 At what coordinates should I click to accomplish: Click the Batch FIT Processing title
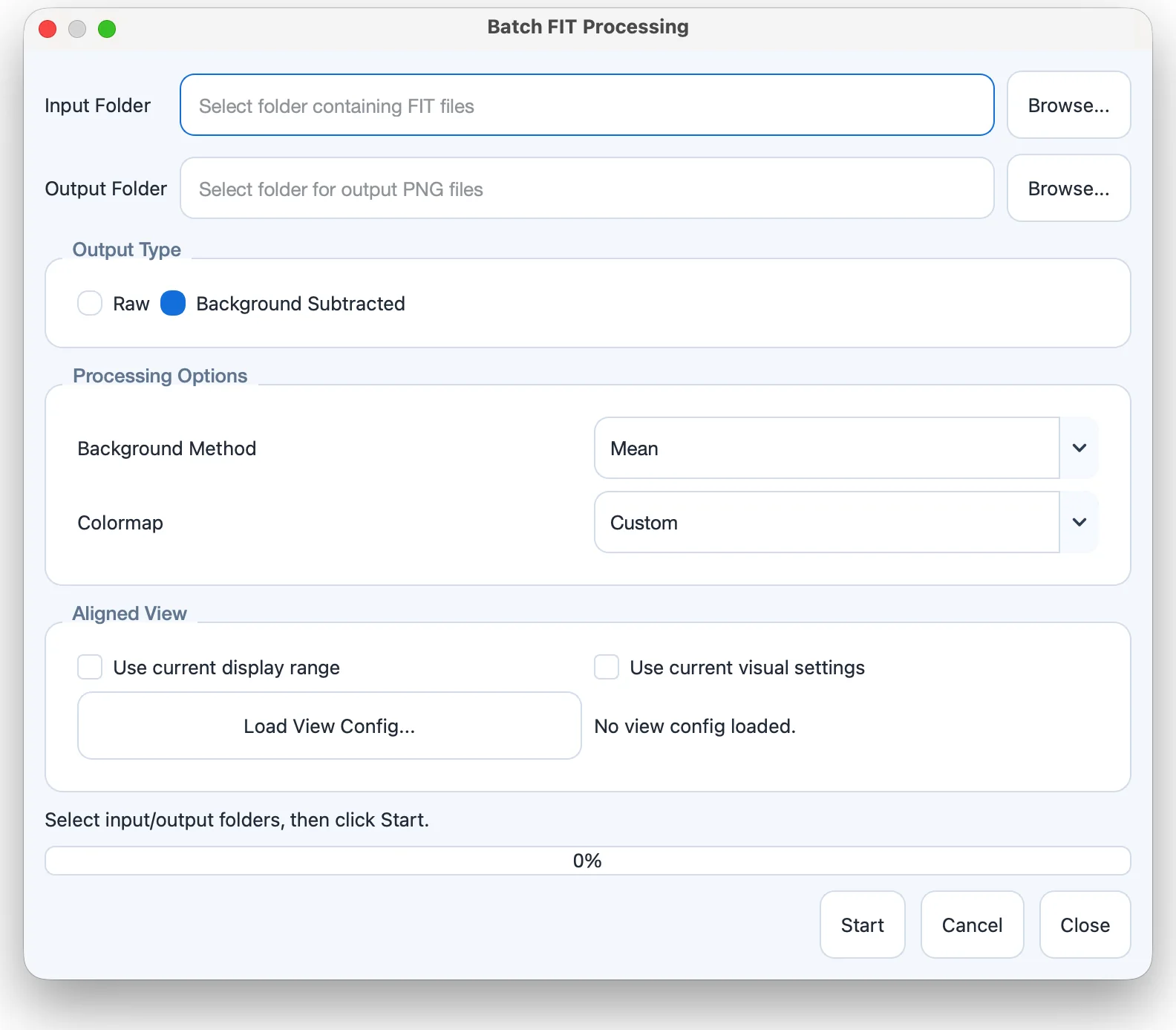(588, 27)
